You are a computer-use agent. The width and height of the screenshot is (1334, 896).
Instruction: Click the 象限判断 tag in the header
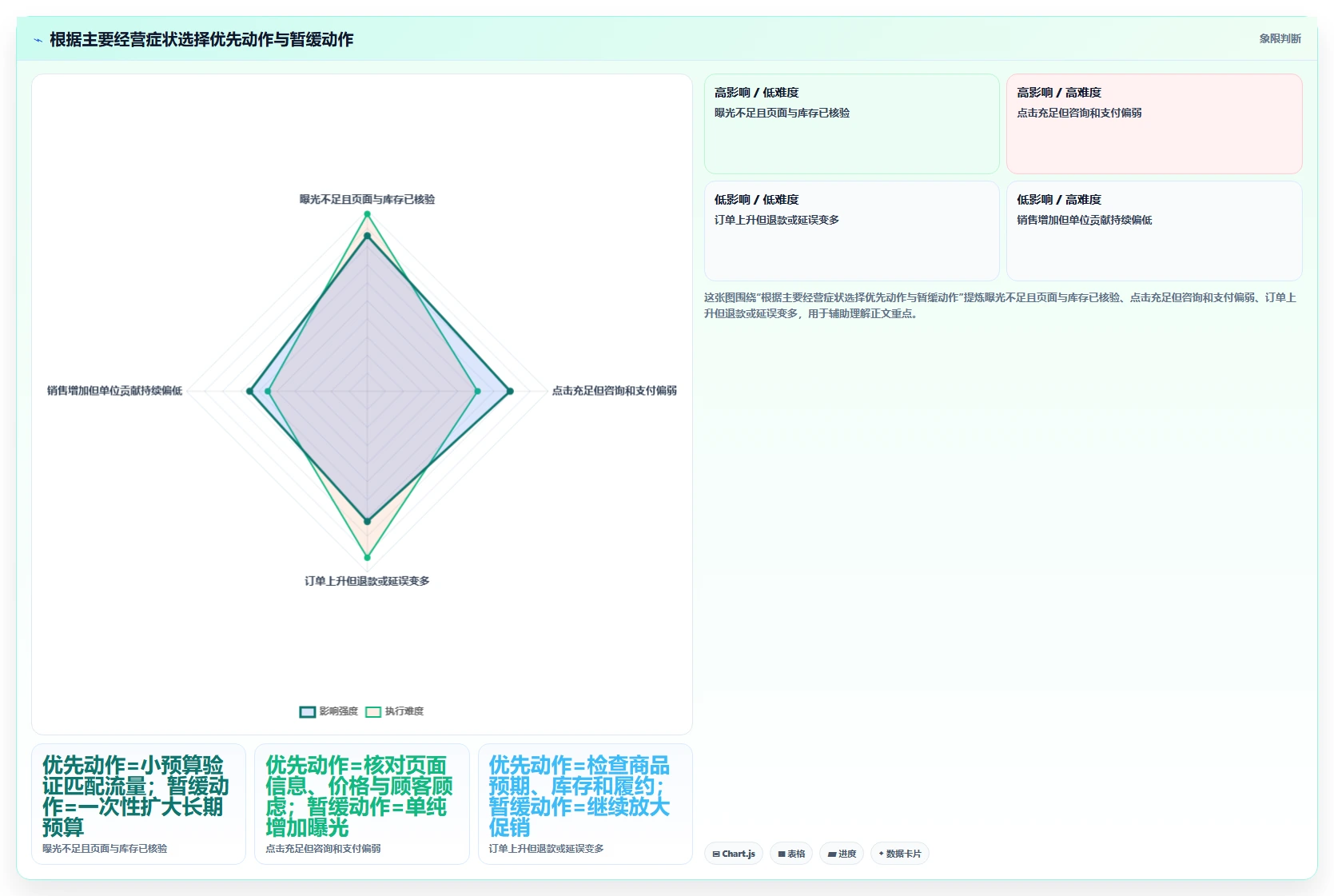tap(1280, 38)
